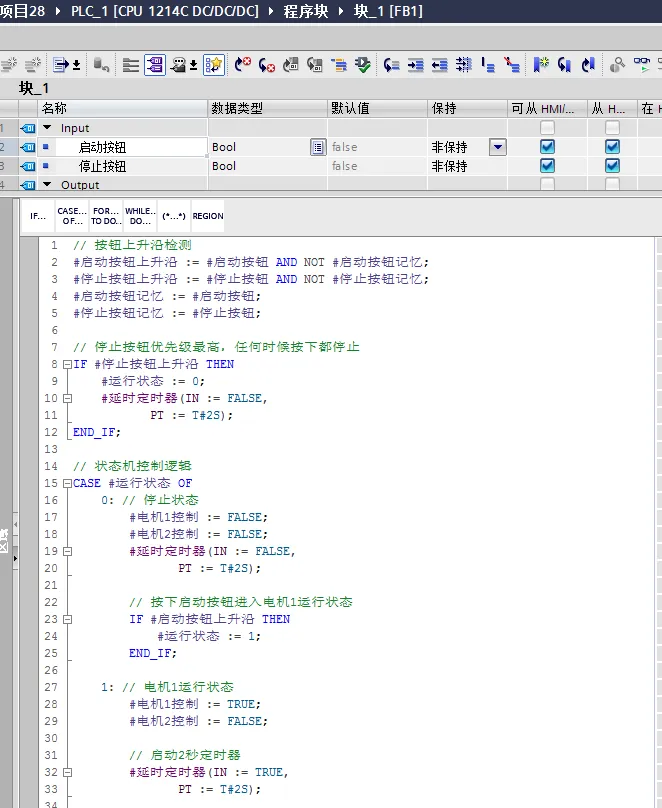
Task: Collapse the Output section
Action: click(x=47, y=184)
